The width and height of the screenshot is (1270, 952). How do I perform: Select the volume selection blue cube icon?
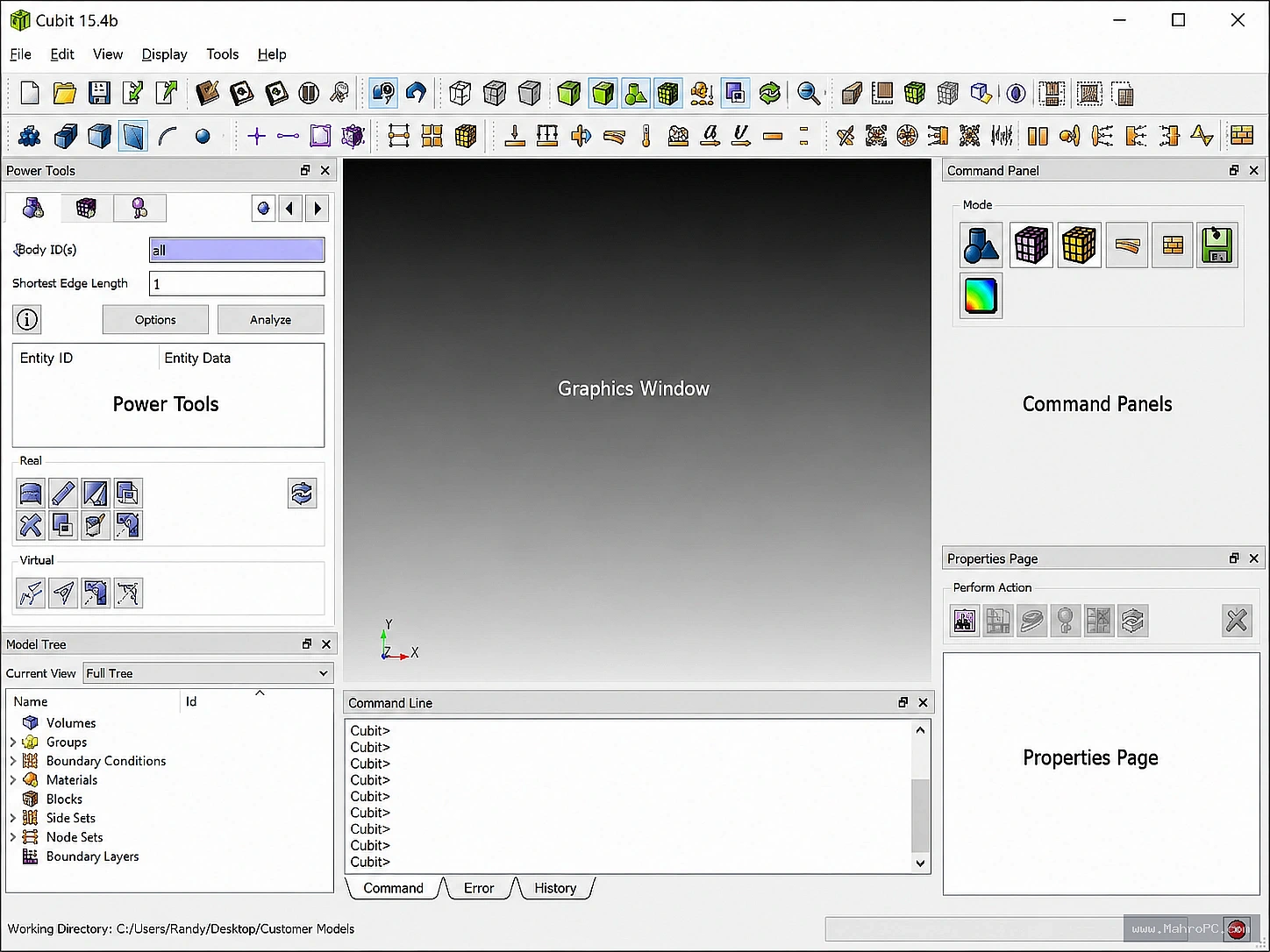click(x=99, y=136)
